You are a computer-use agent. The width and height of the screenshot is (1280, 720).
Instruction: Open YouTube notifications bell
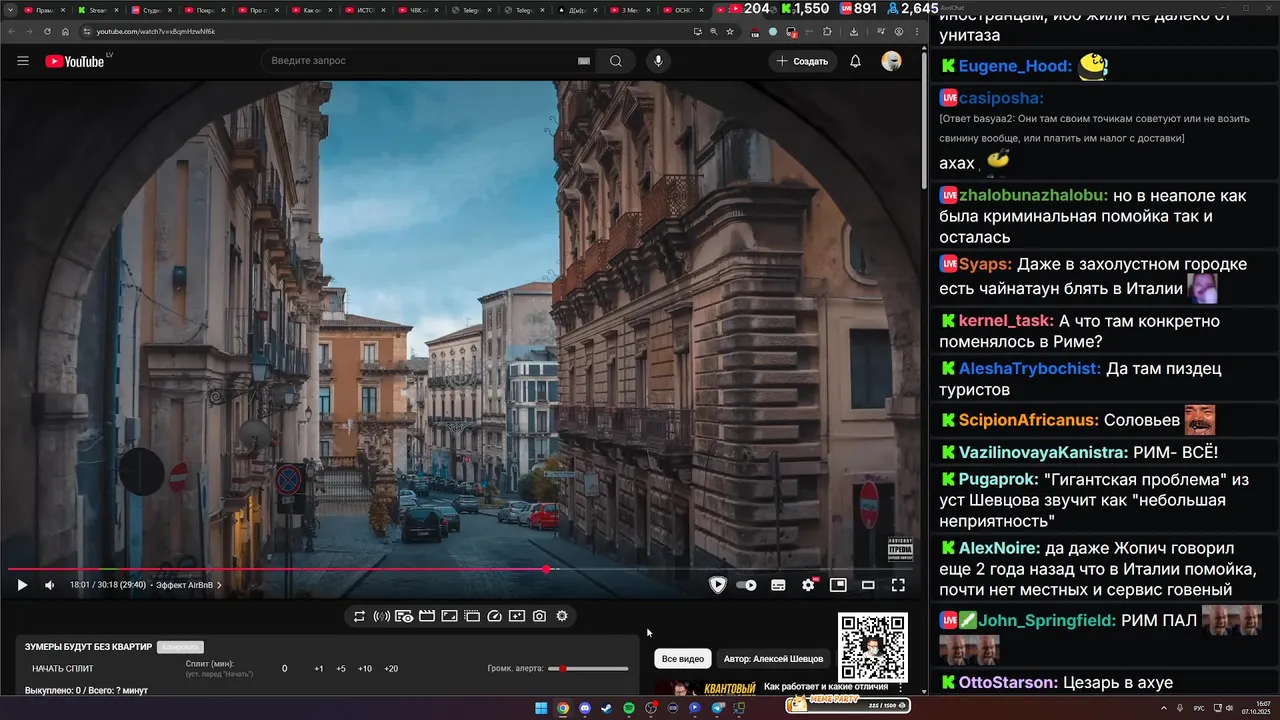(x=855, y=61)
